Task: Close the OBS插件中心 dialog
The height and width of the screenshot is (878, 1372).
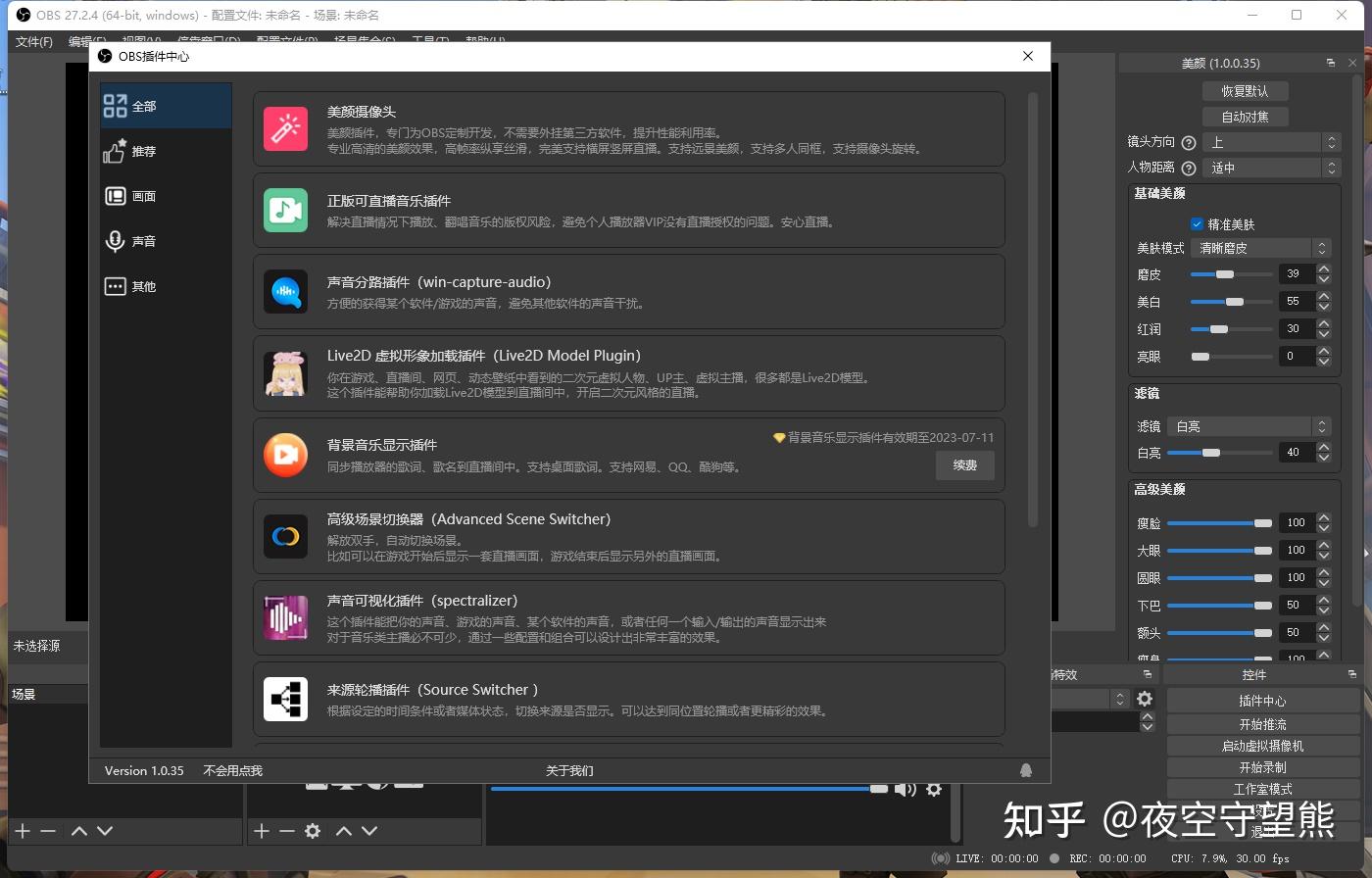Action: tap(1028, 56)
